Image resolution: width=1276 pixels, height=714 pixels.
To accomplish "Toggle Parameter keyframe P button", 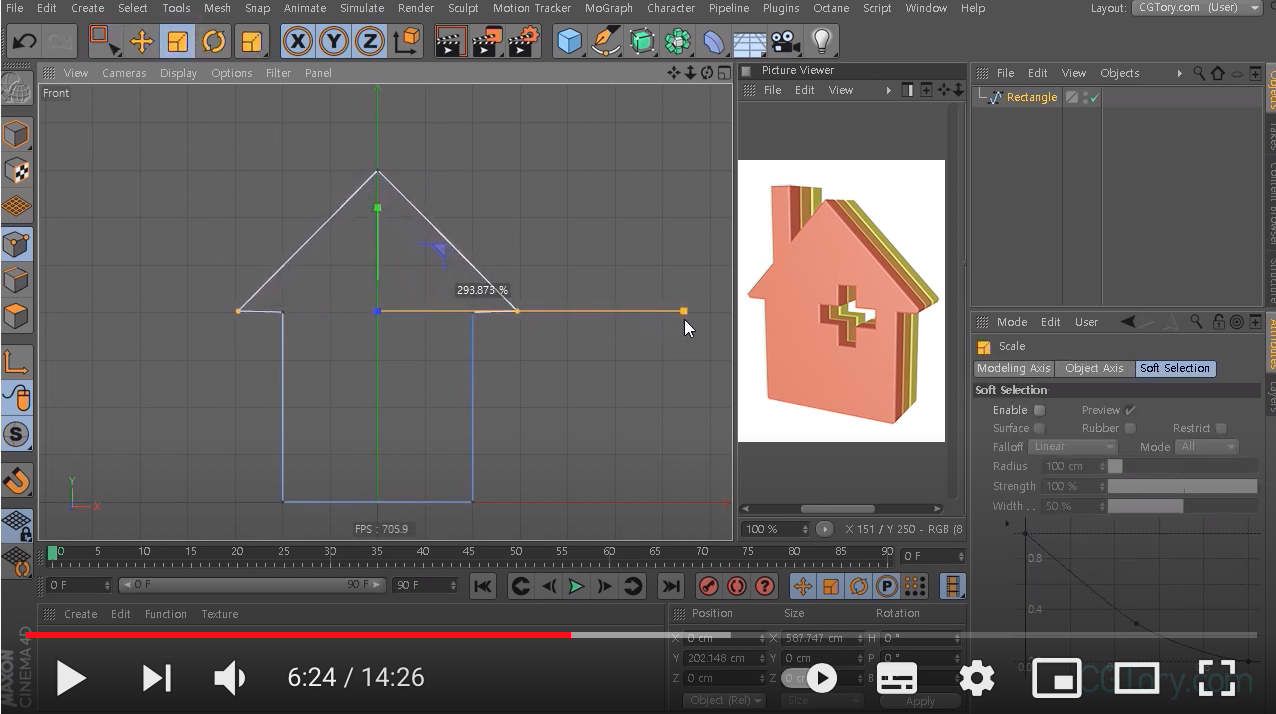I will tap(886, 587).
